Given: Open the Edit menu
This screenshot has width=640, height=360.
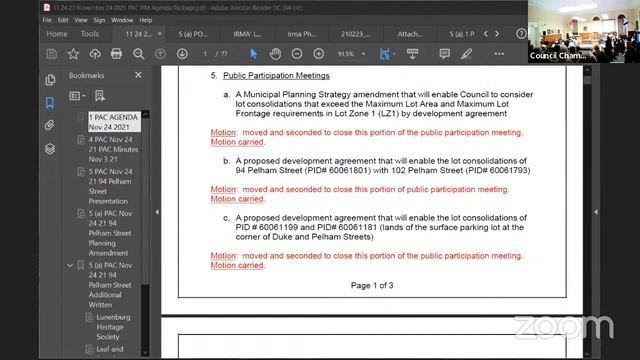Looking at the screenshot, I should 63,20.
